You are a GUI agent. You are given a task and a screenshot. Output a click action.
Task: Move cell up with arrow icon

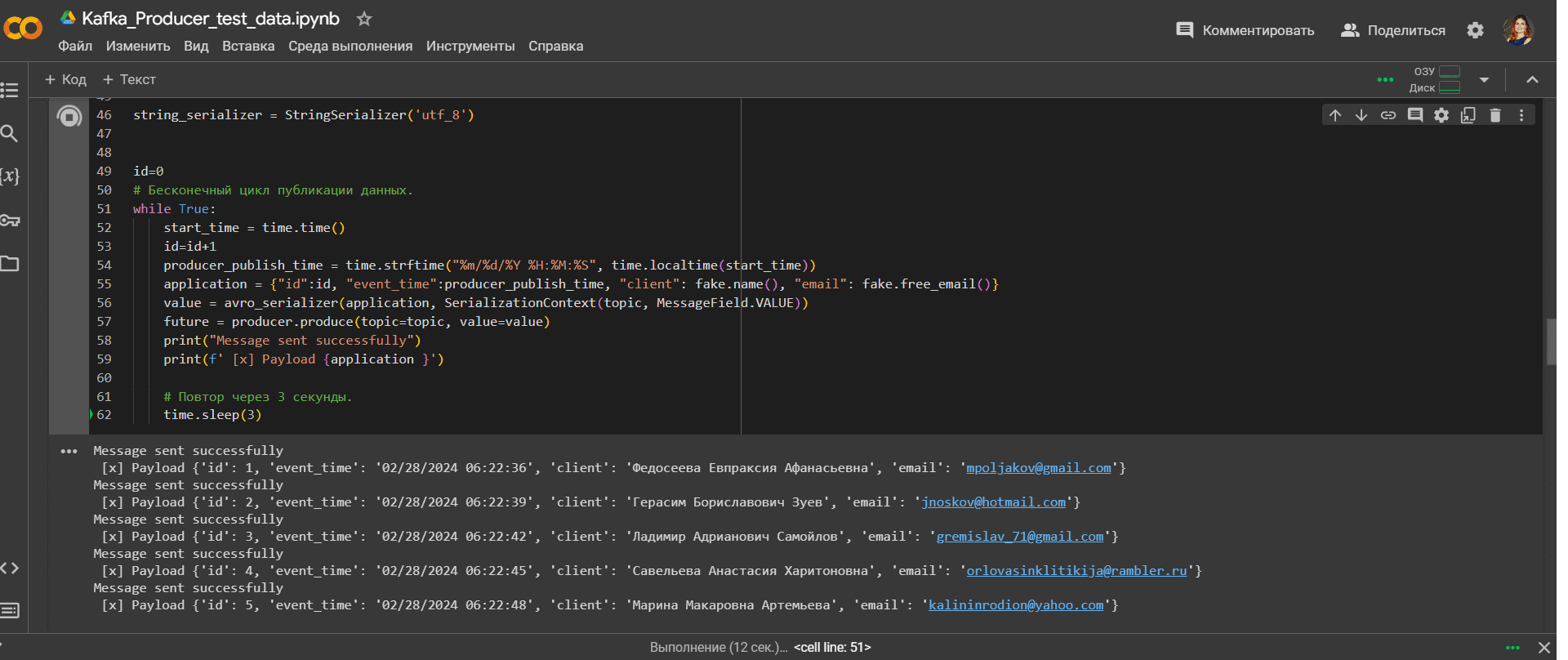tap(1335, 115)
